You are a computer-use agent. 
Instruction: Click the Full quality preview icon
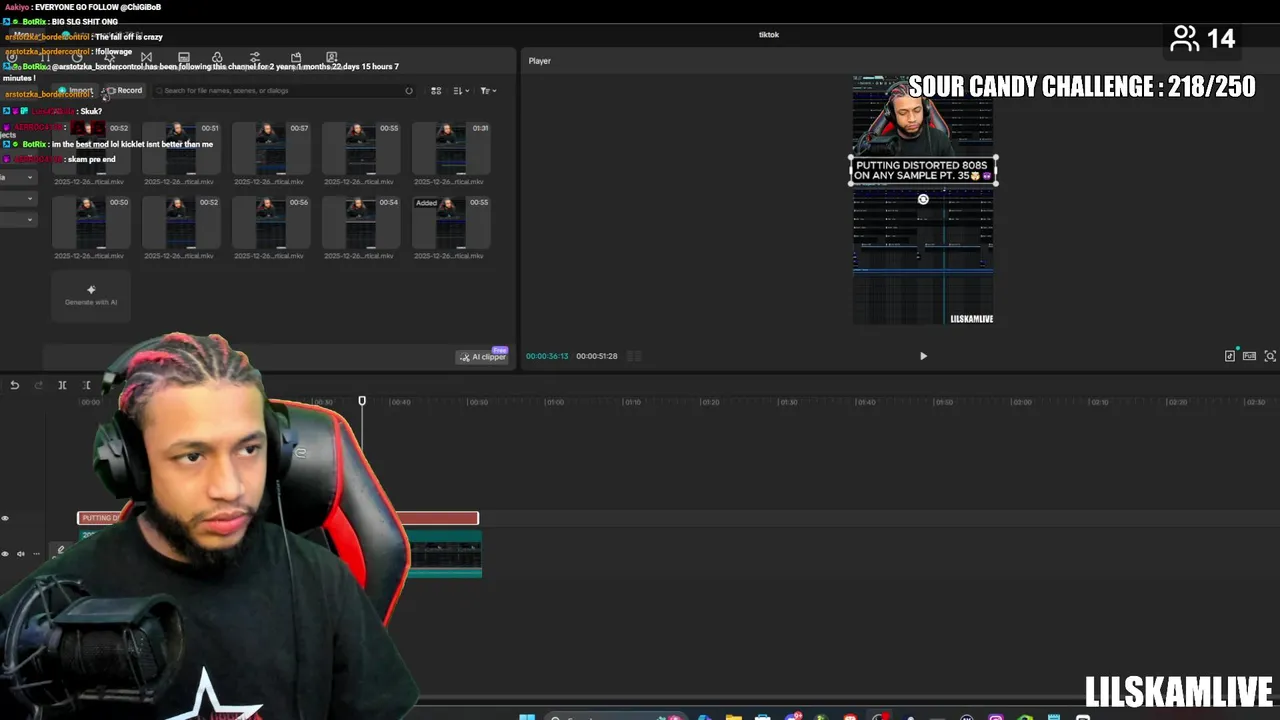pyautogui.click(x=1249, y=356)
